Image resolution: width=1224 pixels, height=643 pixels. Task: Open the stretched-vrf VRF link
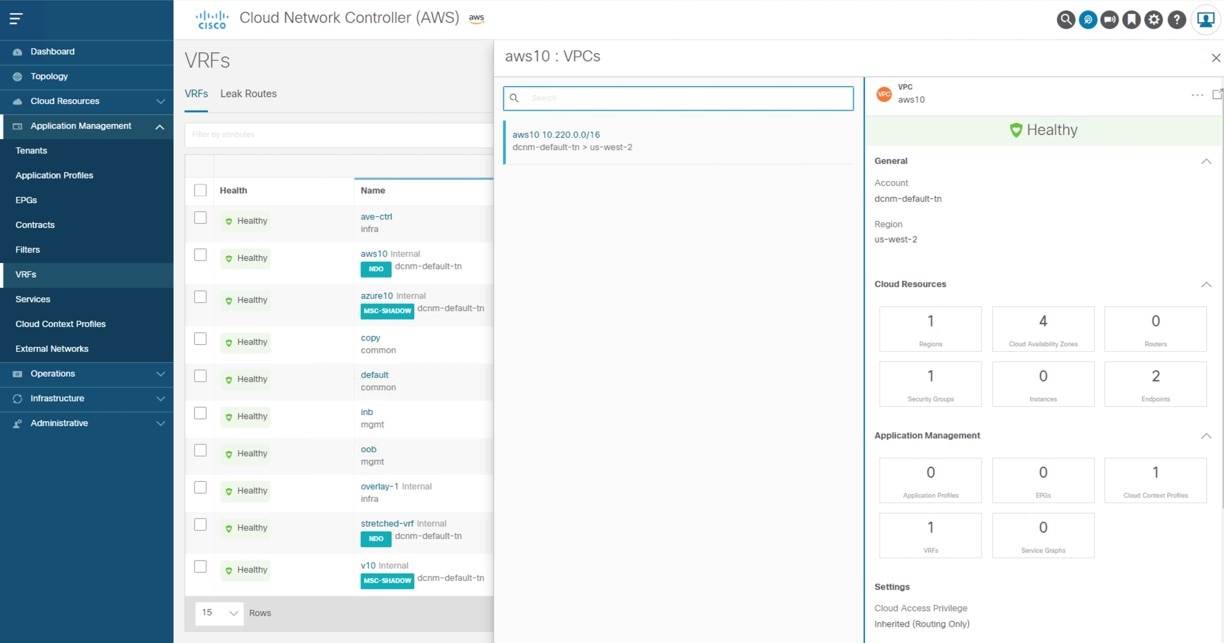click(387, 524)
